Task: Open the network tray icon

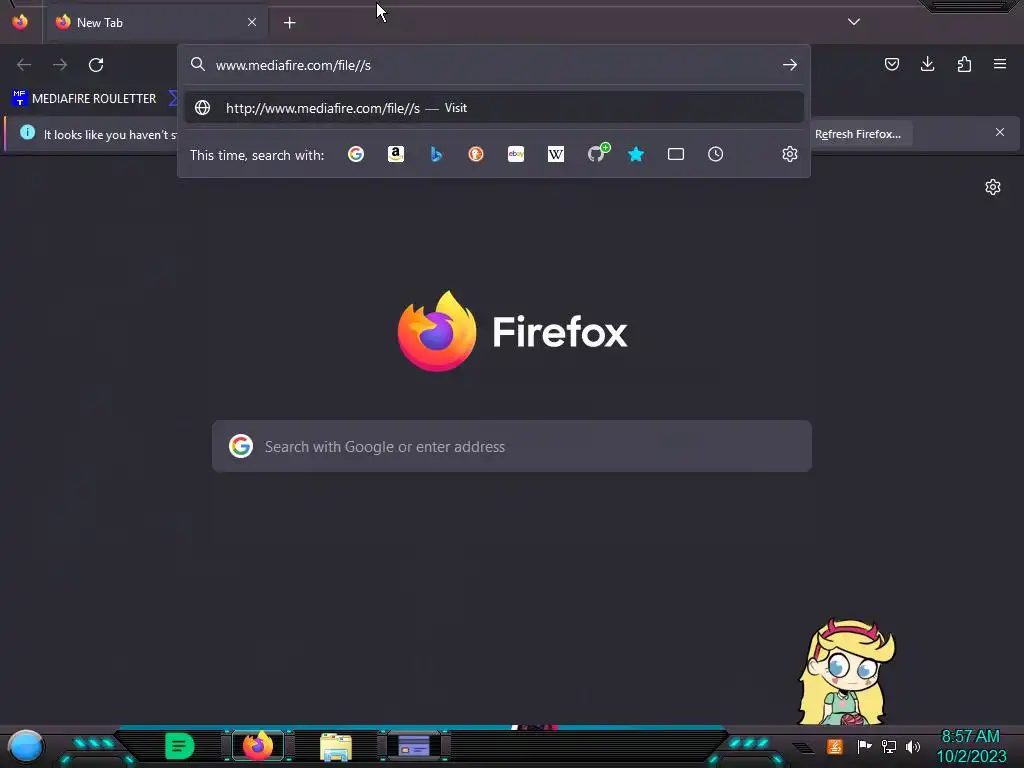Action: click(889, 746)
